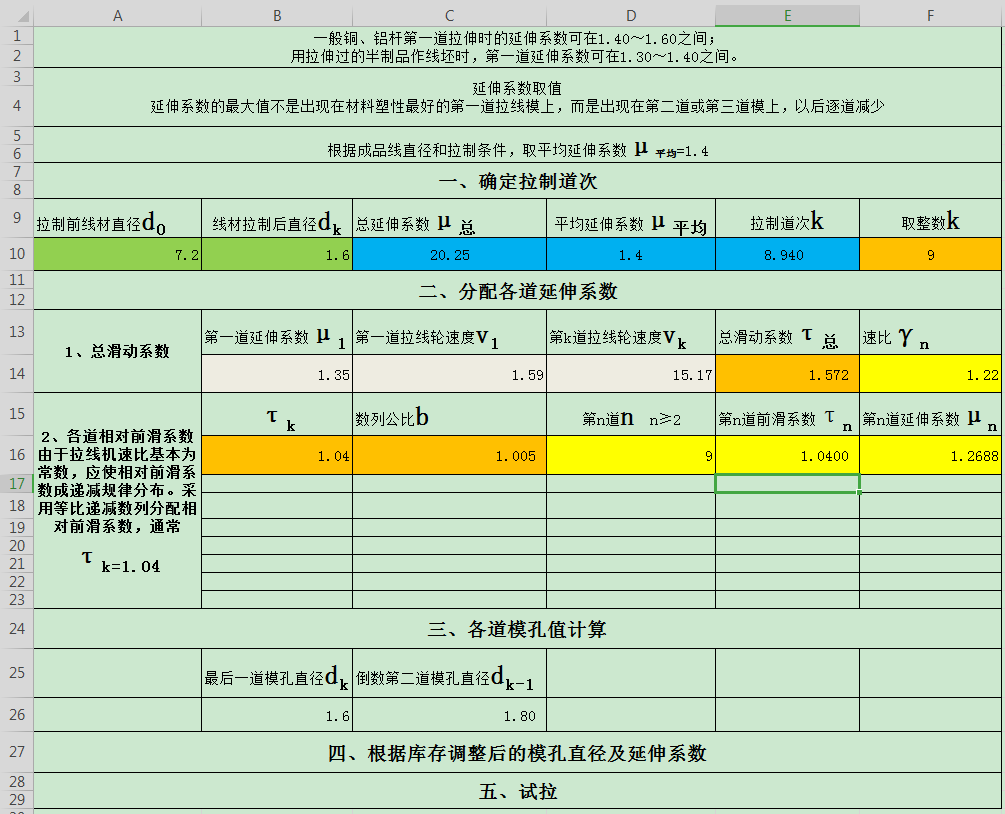
Task: Select cell showing 1.2688
Action: [x=930, y=455]
